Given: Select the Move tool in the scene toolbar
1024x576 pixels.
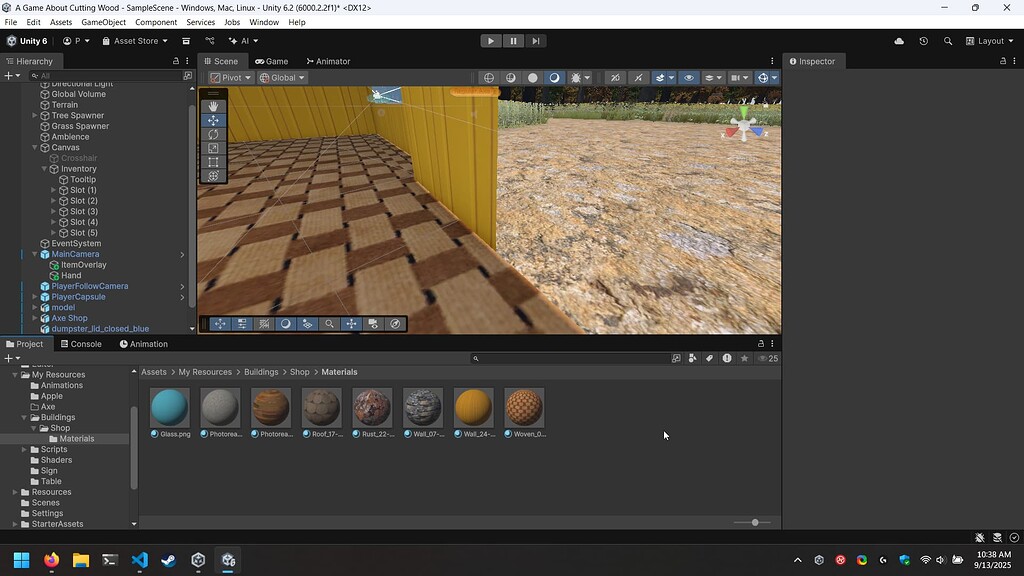Looking at the screenshot, I should 213,120.
